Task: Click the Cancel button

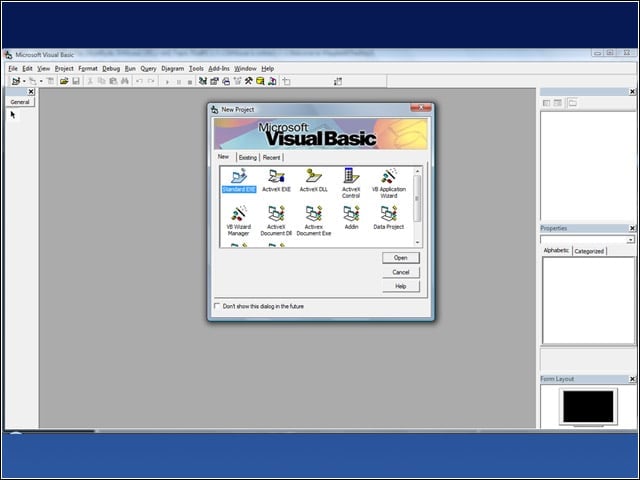Action: tap(401, 272)
